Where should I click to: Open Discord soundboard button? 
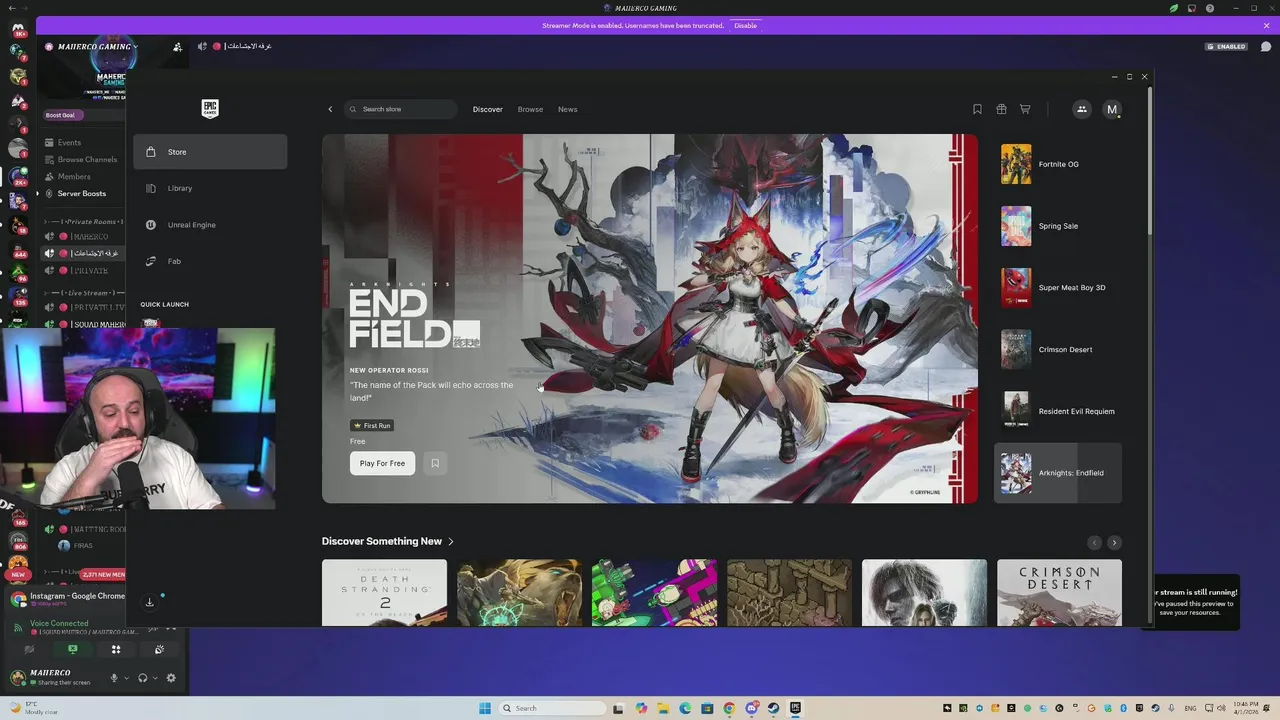point(159,650)
